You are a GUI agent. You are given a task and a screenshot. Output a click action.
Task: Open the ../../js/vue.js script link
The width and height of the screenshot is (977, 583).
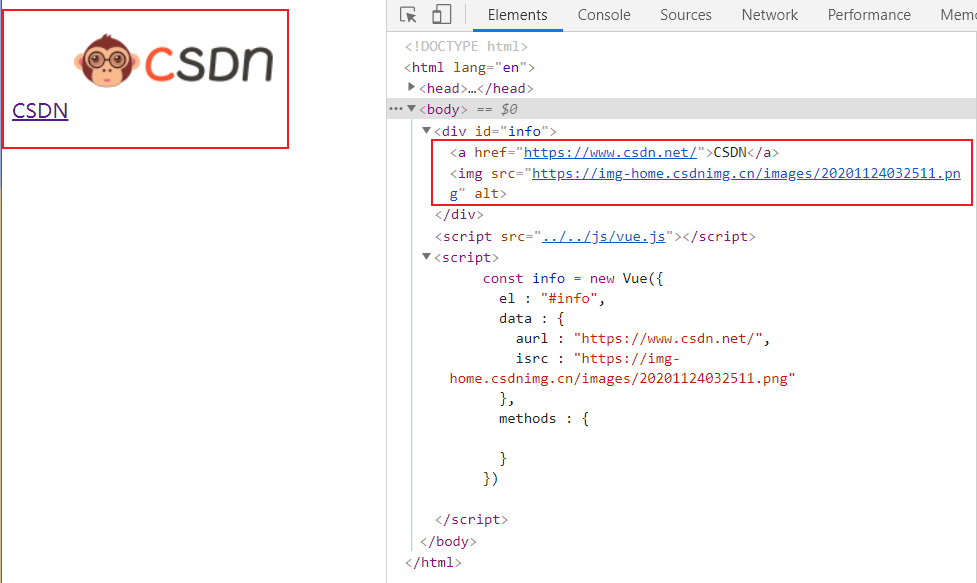[x=604, y=237]
